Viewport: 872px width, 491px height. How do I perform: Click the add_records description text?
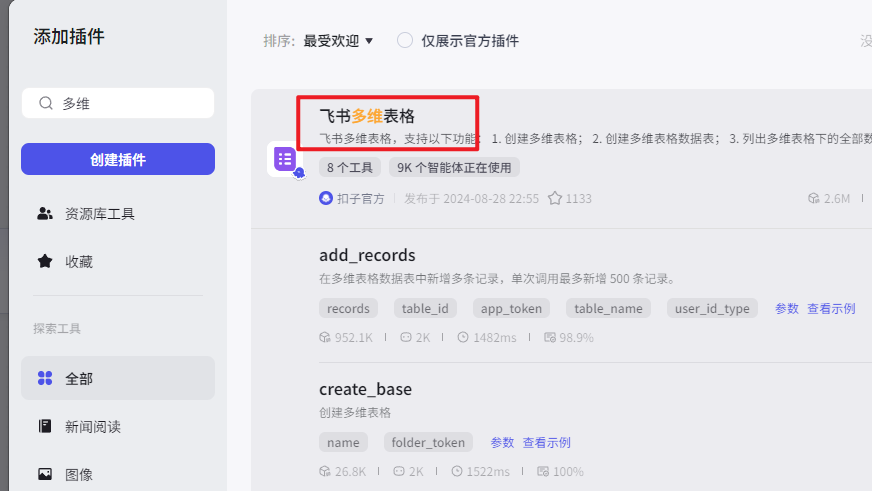[498, 279]
